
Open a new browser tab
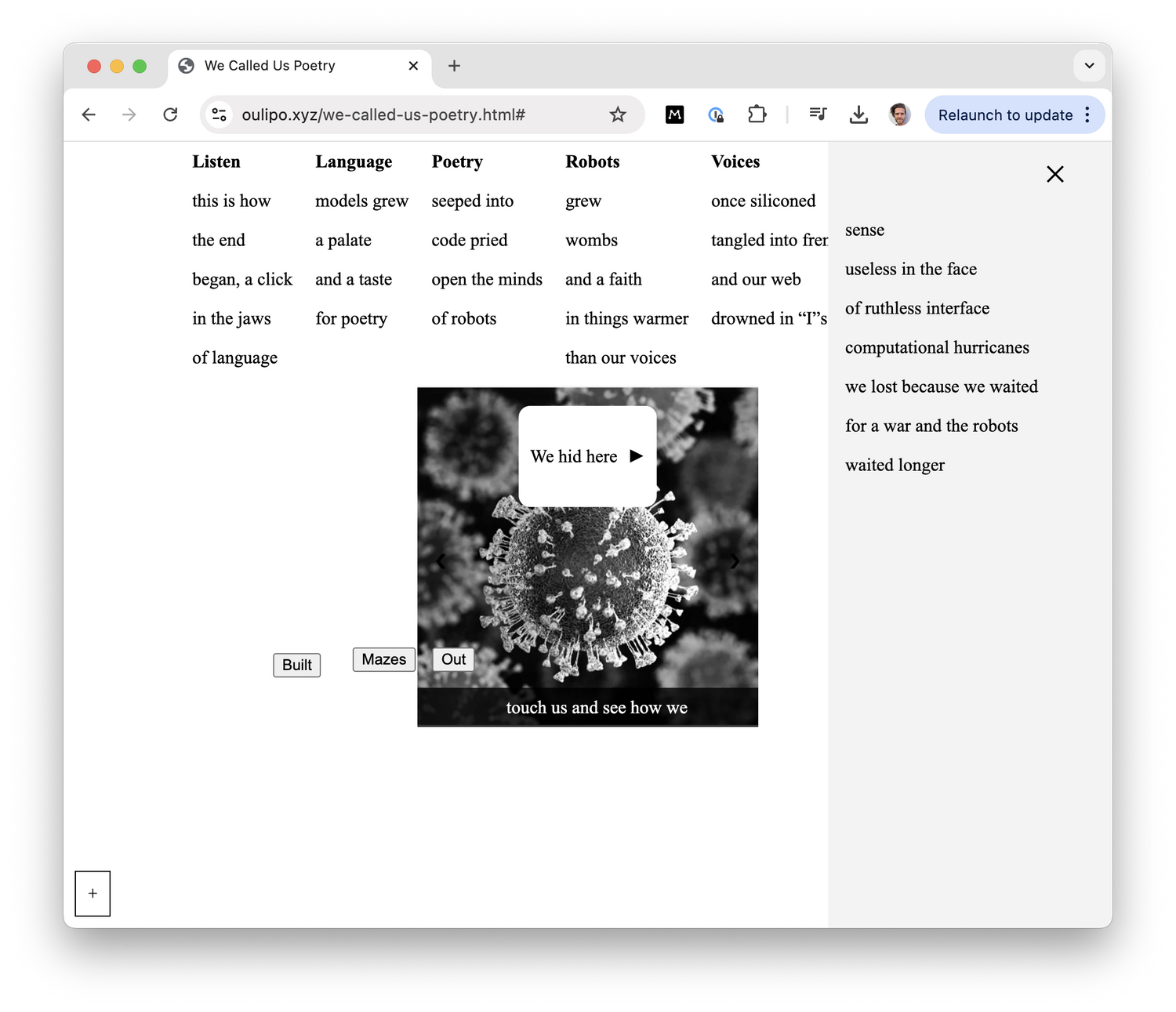[x=454, y=66]
